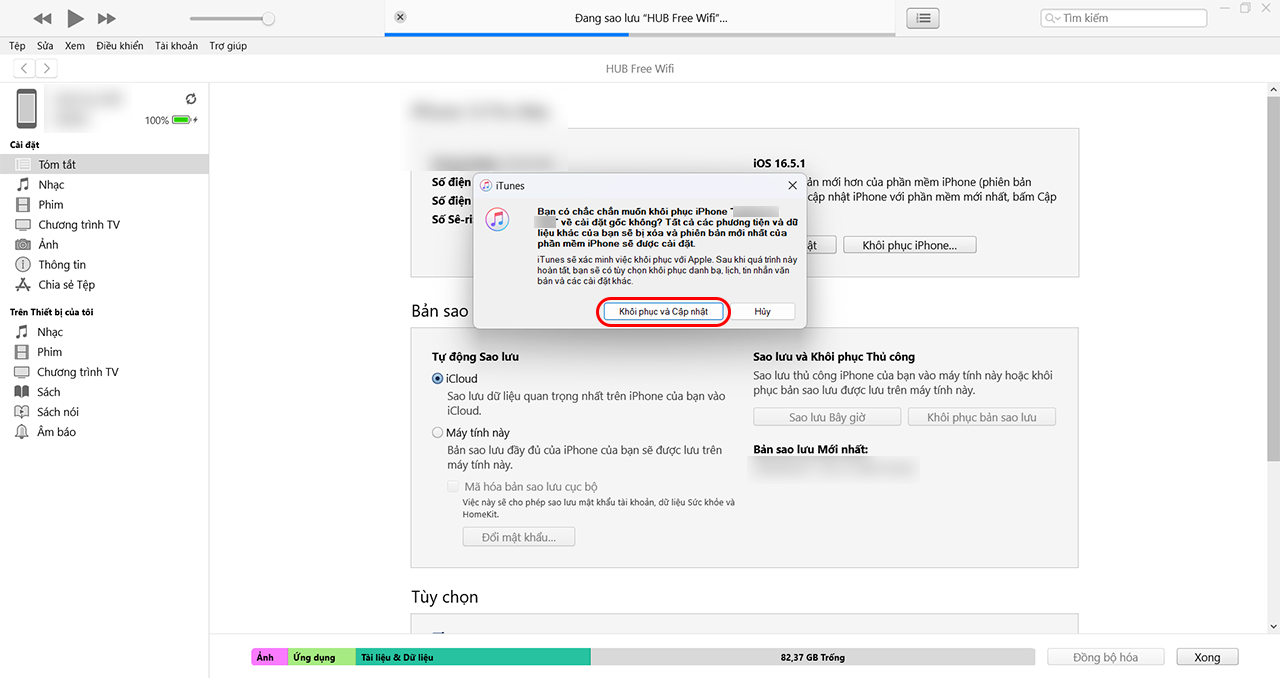This screenshot has width=1280, height=678.
Task: Click the back navigation arrow
Action: pos(23,67)
